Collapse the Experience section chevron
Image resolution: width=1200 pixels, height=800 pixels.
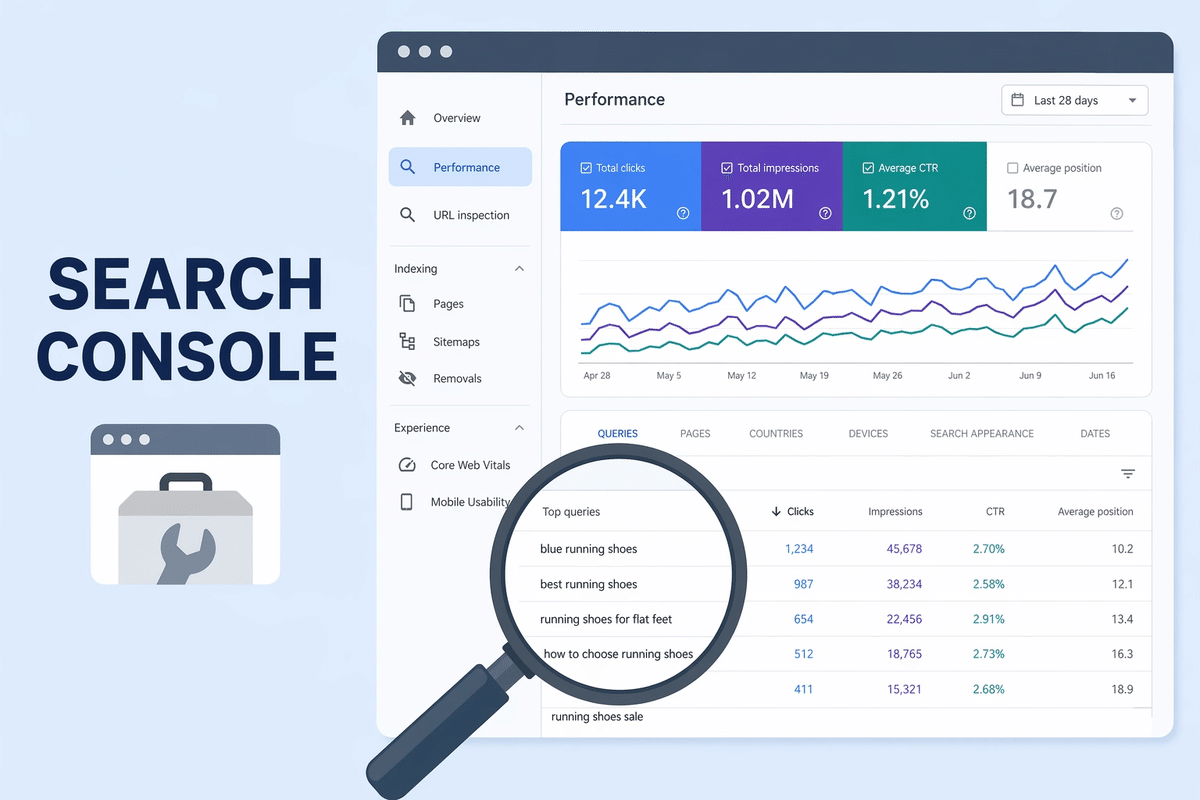pos(519,428)
